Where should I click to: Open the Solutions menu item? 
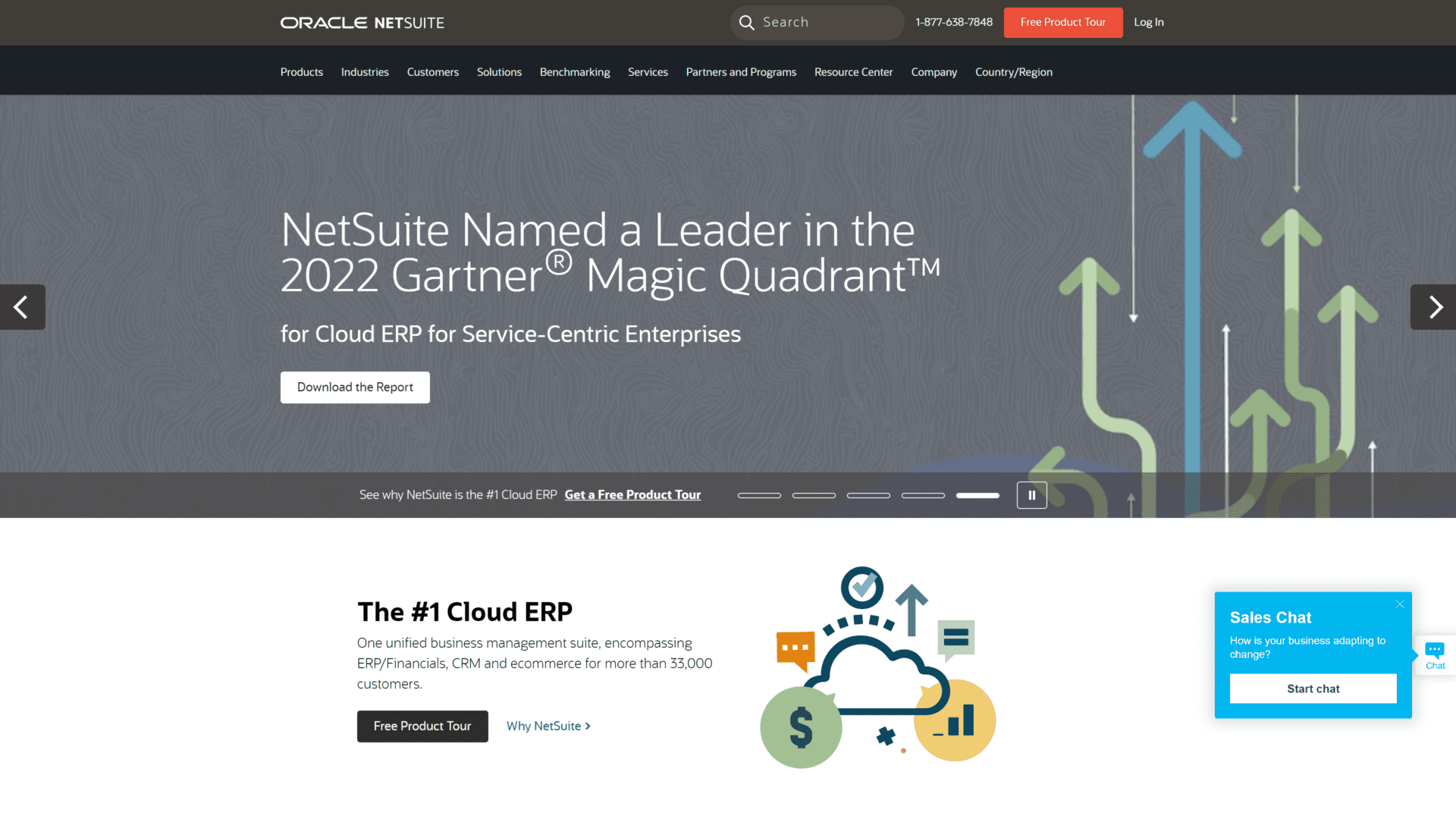click(x=499, y=71)
